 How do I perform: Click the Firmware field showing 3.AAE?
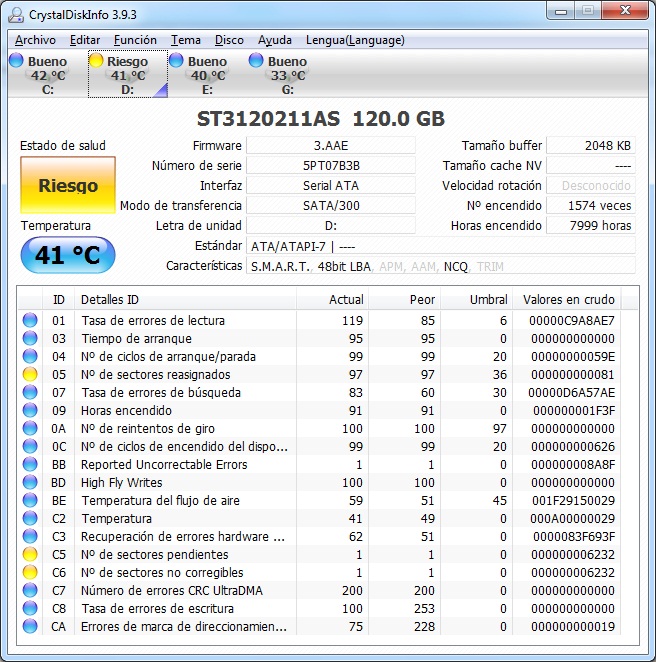[331, 146]
